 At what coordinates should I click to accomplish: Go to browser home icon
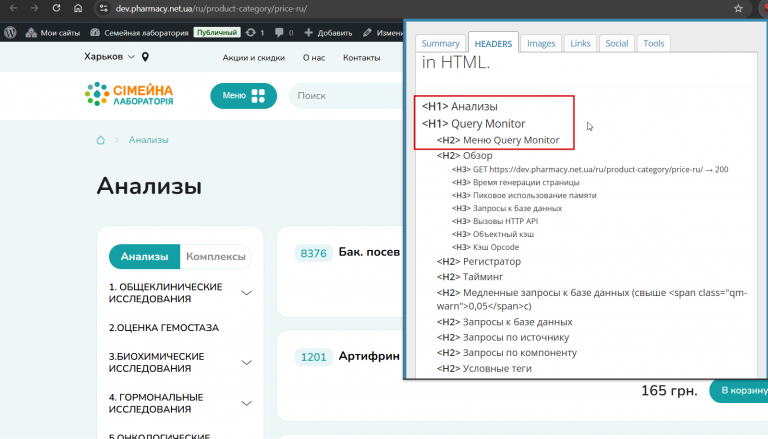pyautogui.click(x=78, y=8)
